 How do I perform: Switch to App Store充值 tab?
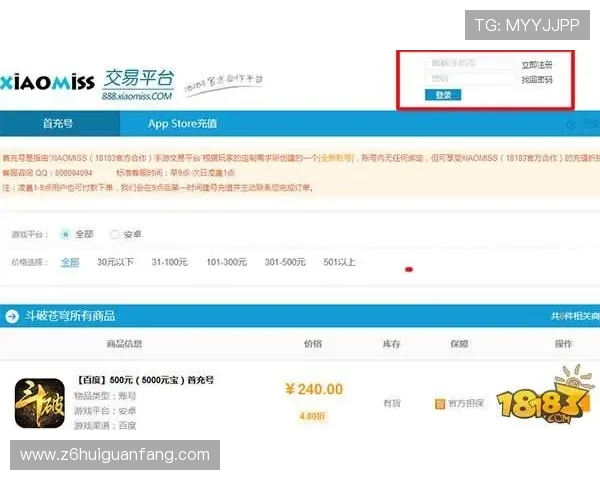click(183, 124)
